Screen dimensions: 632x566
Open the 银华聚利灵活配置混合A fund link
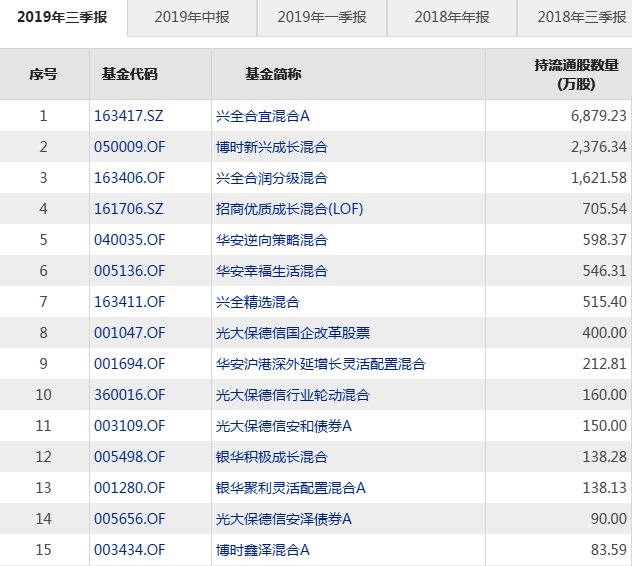tap(291, 488)
